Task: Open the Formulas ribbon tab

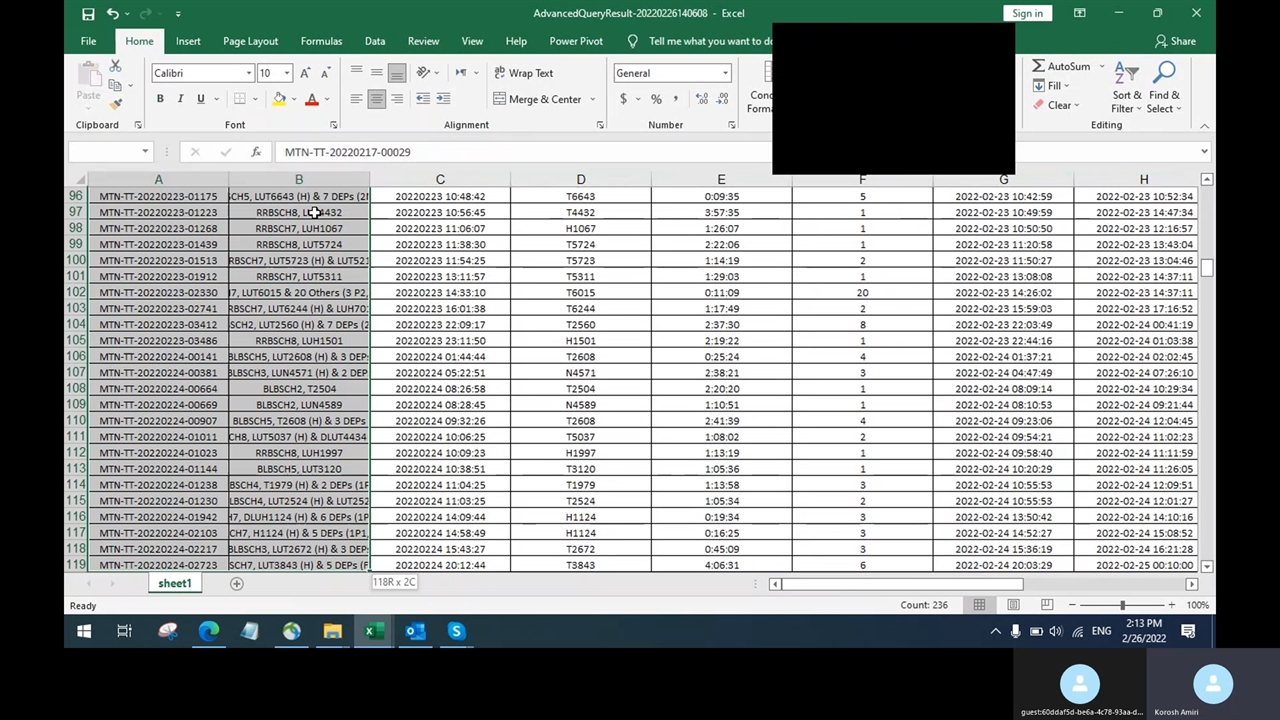Action: (321, 41)
